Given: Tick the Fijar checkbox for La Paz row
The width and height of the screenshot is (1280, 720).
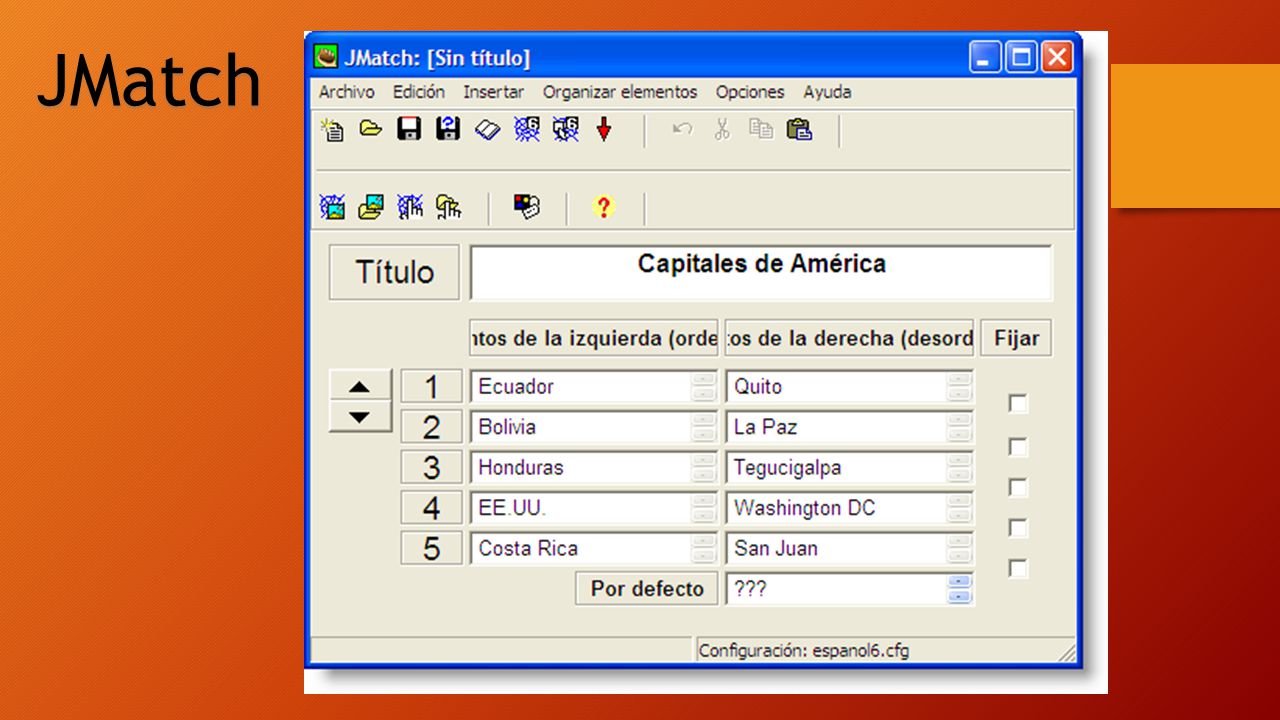Looking at the screenshot, I should coord(1018,446).
